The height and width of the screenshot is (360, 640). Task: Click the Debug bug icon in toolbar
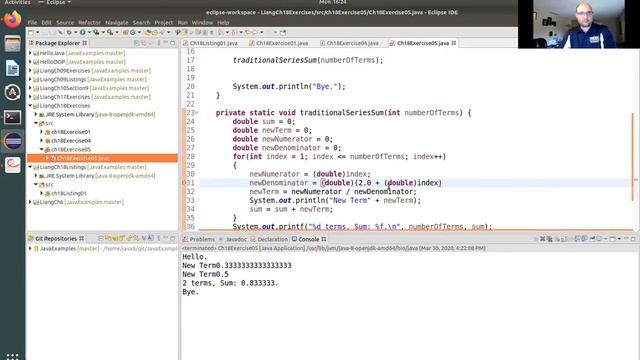[x=69, y=32]
